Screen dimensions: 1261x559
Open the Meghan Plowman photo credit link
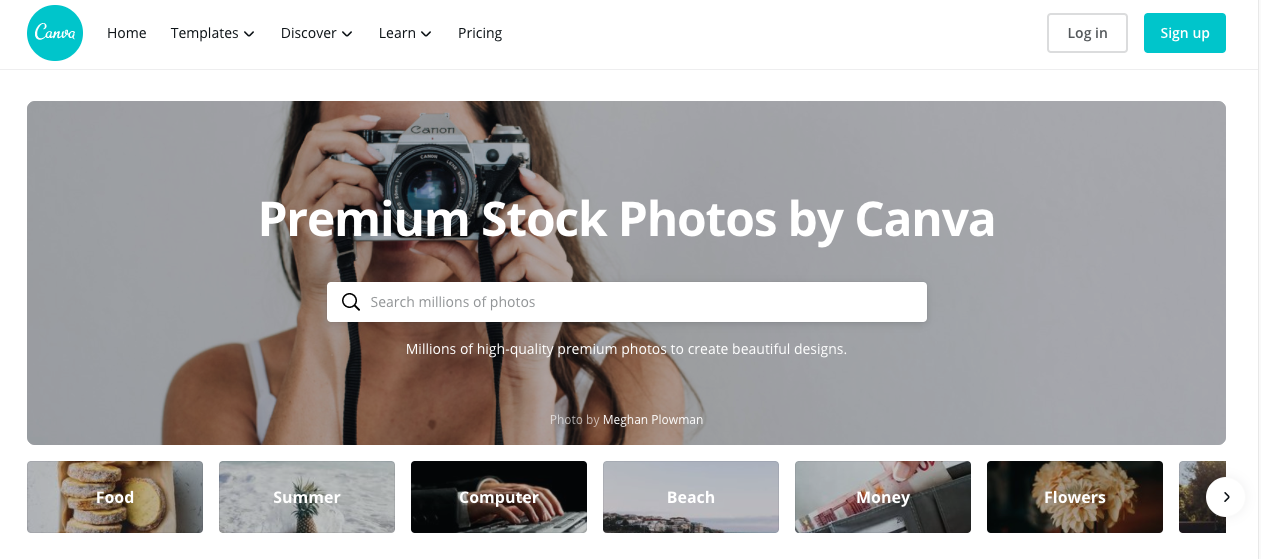click(x=653, y=420)
